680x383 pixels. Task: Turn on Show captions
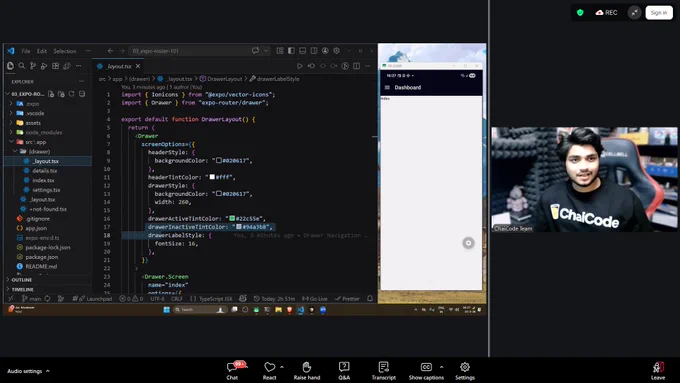click(x=426, y=371)
